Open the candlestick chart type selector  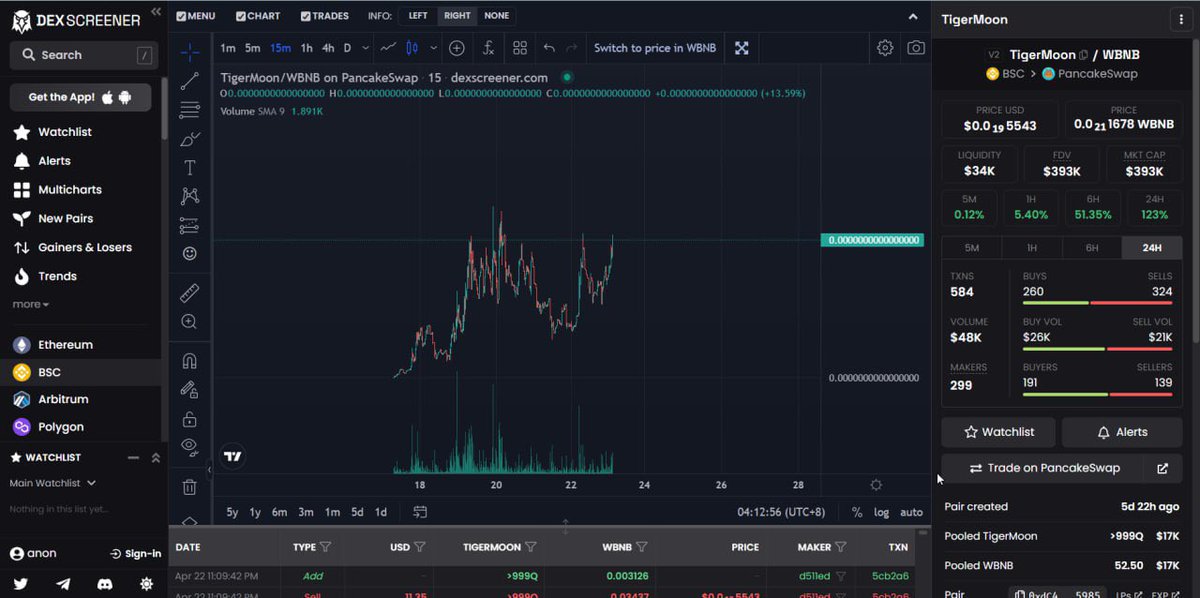[x=413, y=48]
